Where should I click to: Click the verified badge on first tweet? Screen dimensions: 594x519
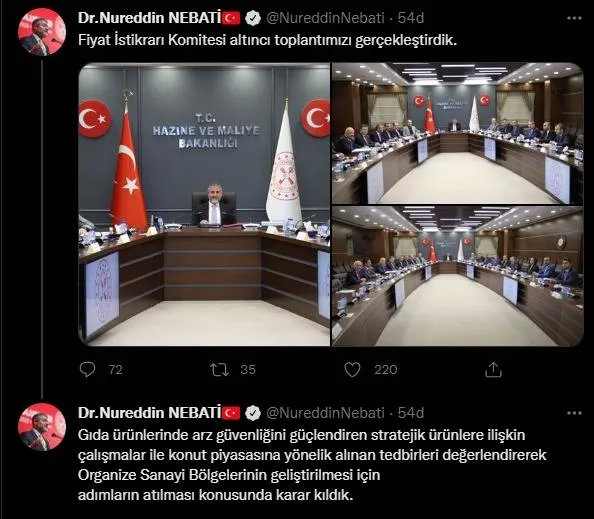pyautogui.click(x=253, y=18)
